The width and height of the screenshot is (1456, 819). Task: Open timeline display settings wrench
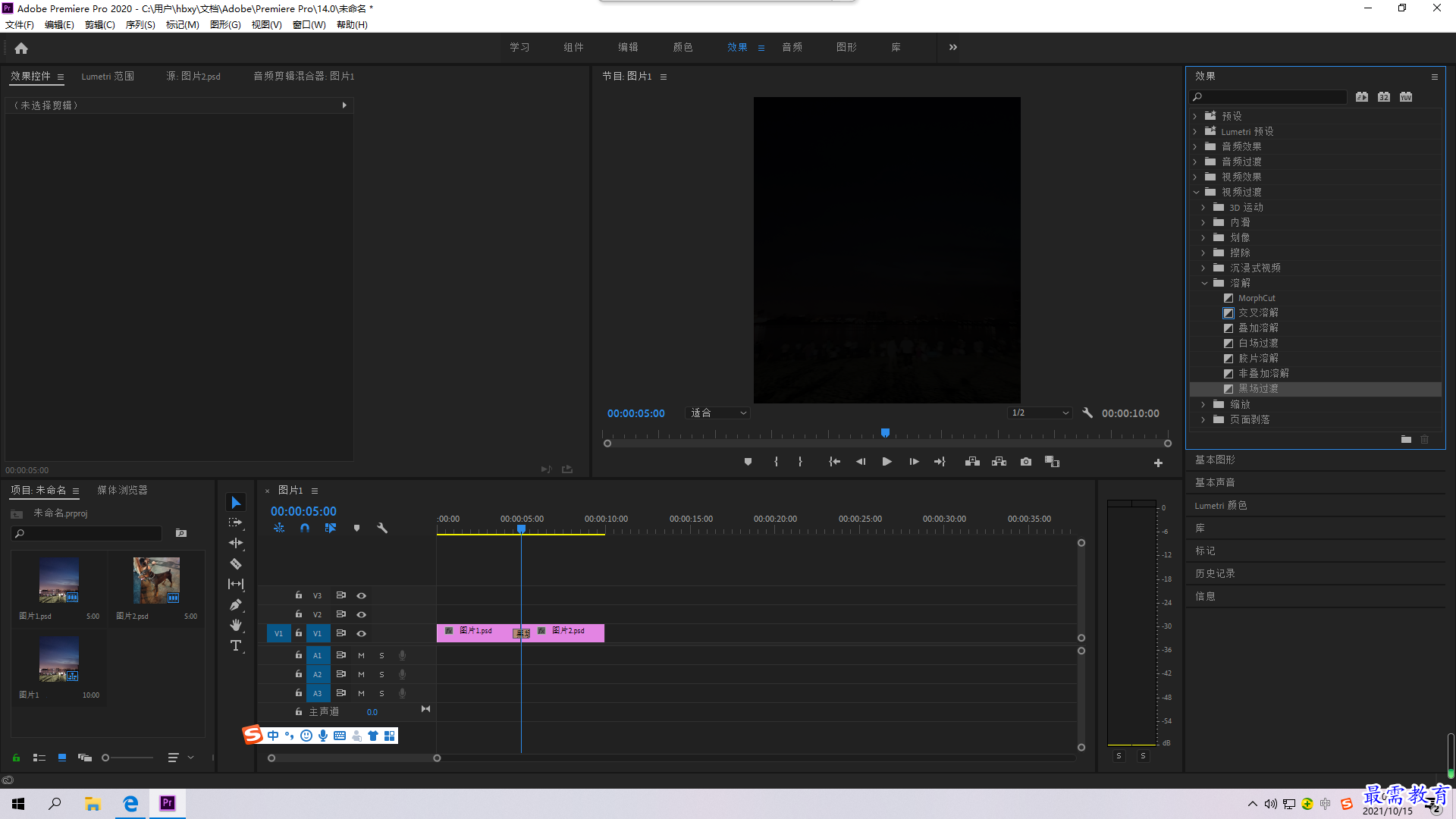click(382, 528)
